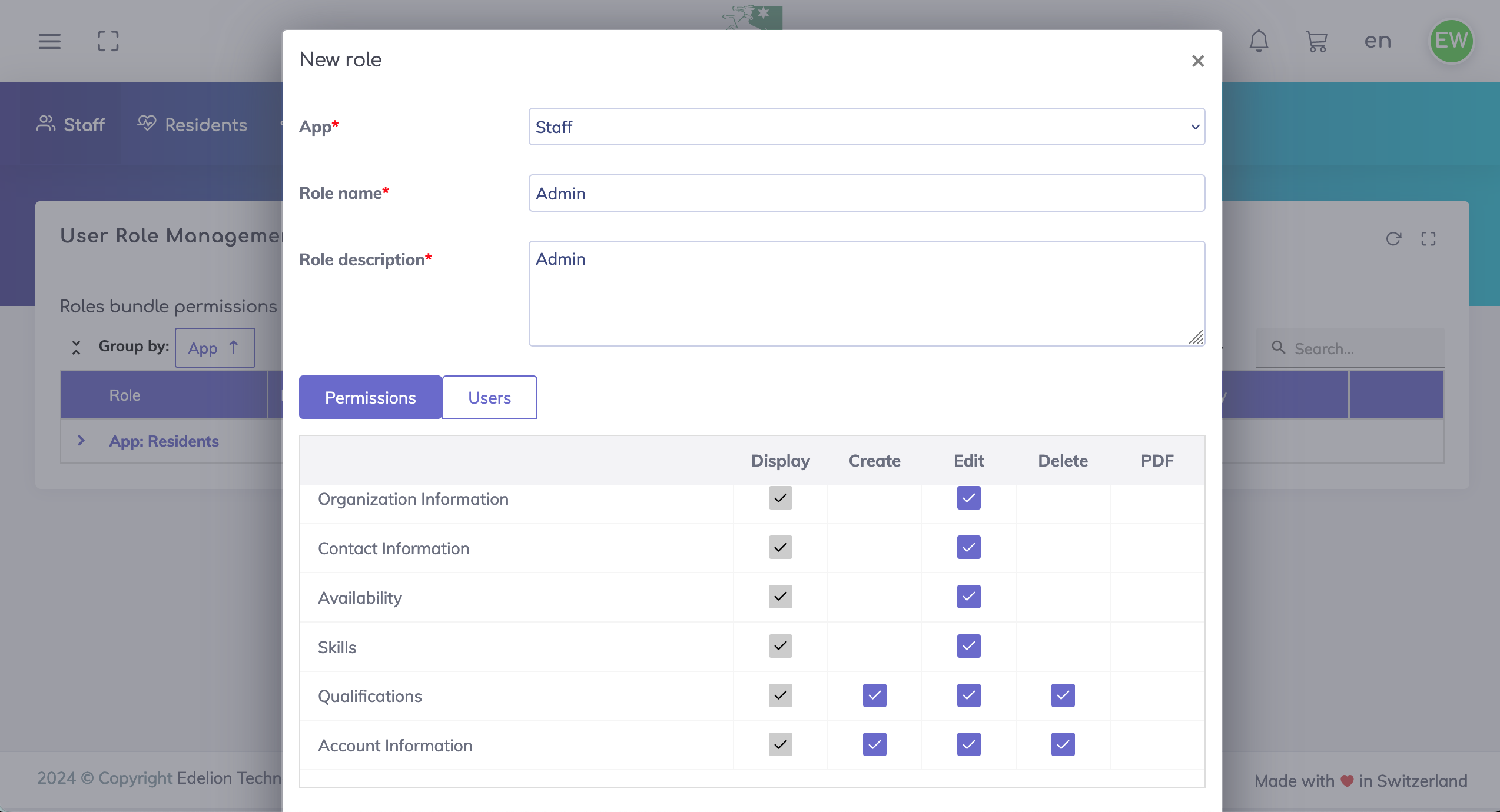The image size is (1500, 812).
Task: Click into the Role name field
Action: [867, 193]
